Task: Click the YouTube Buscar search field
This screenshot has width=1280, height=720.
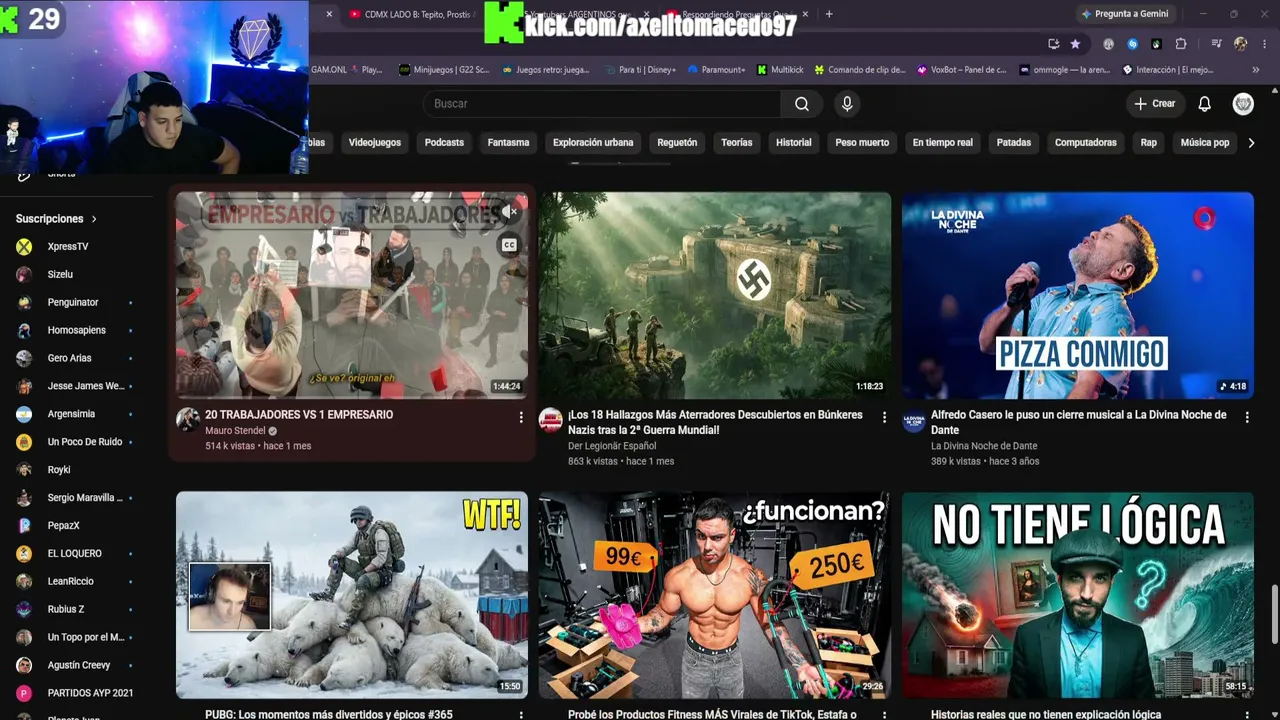Action: coord(602,104)
